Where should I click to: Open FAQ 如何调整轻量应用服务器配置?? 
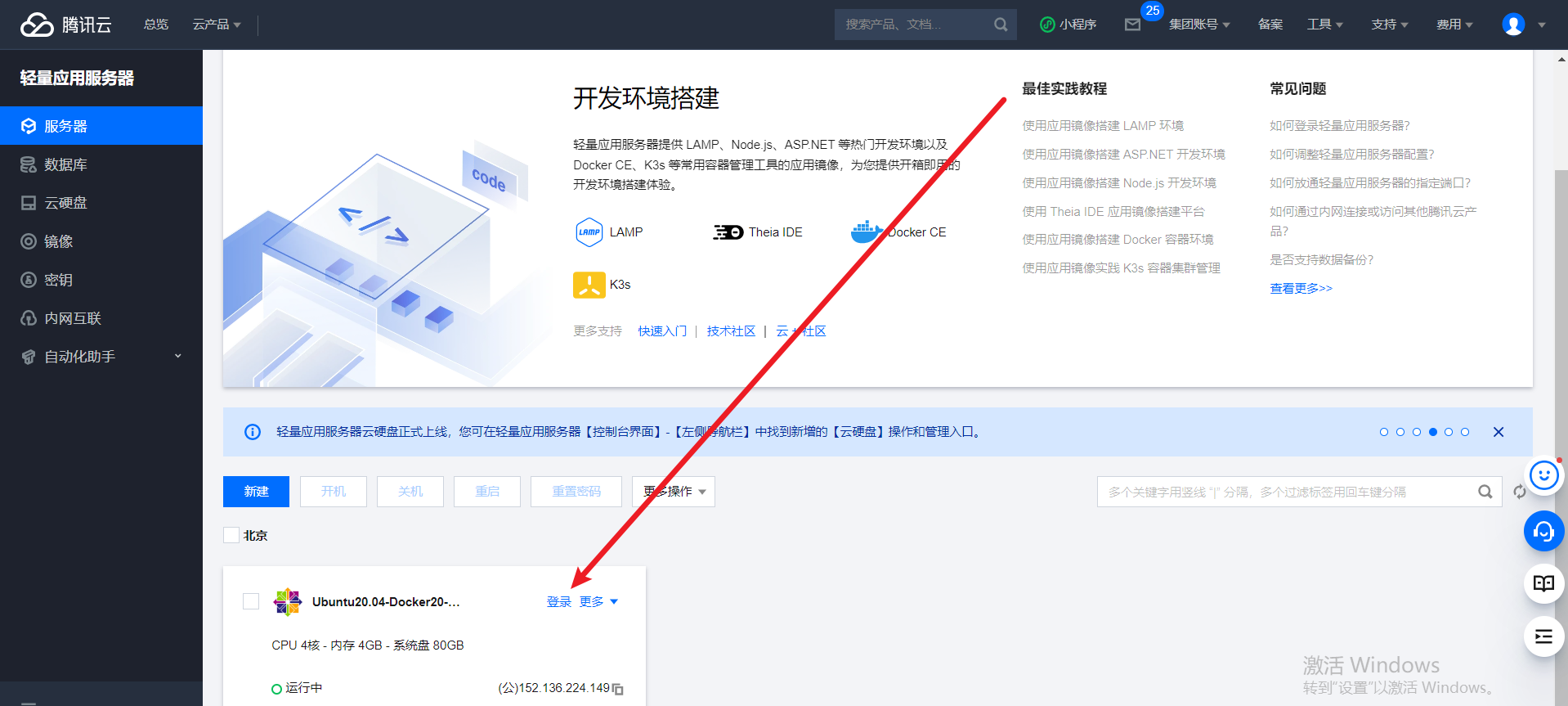coord(1351,155)
